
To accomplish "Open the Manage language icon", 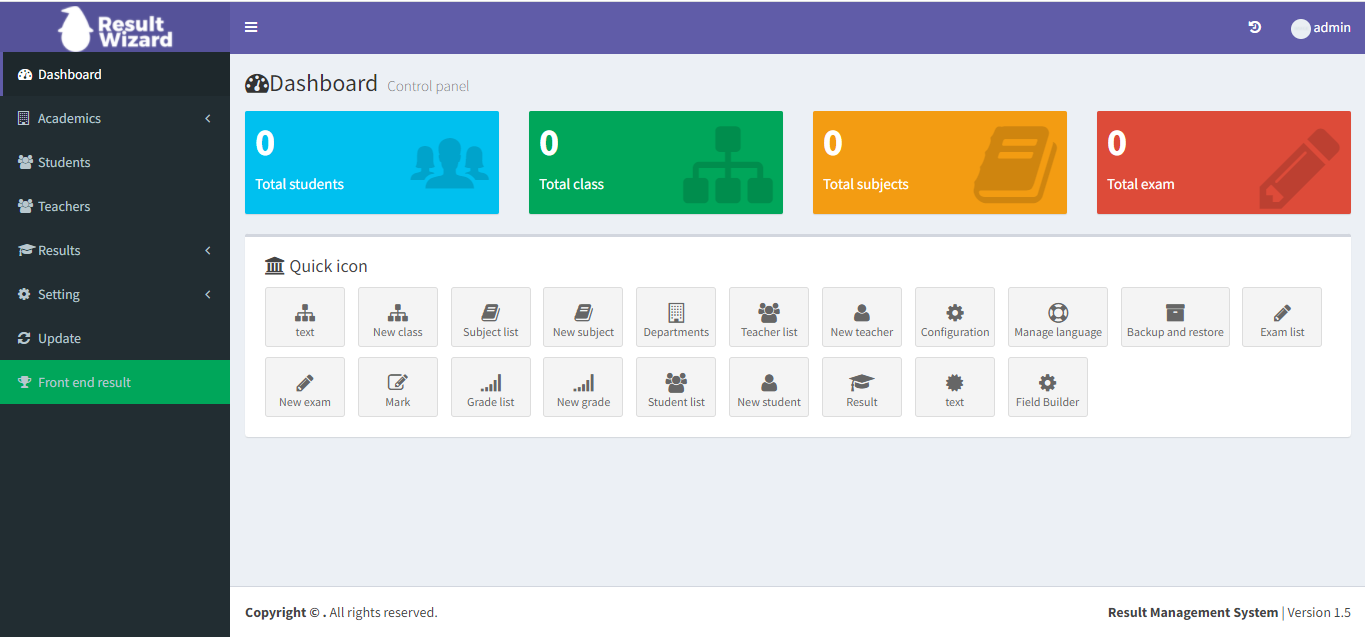I will [x=1058, y=317].
